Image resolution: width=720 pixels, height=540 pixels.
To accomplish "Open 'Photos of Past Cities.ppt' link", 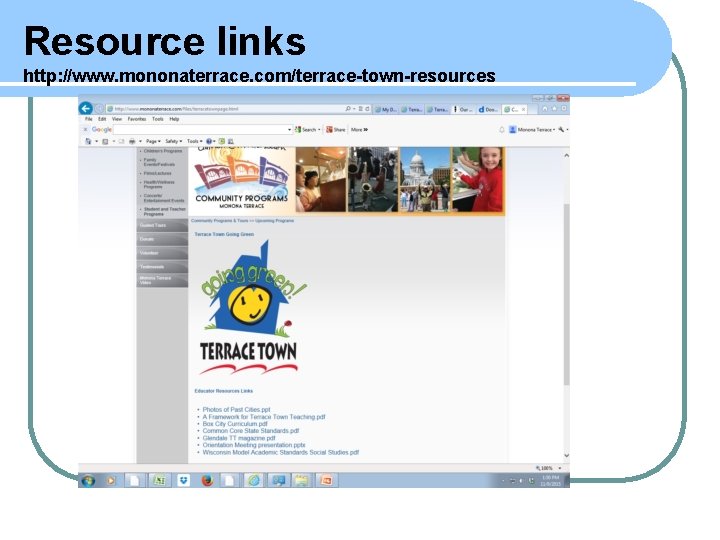I will pos(236,409).
